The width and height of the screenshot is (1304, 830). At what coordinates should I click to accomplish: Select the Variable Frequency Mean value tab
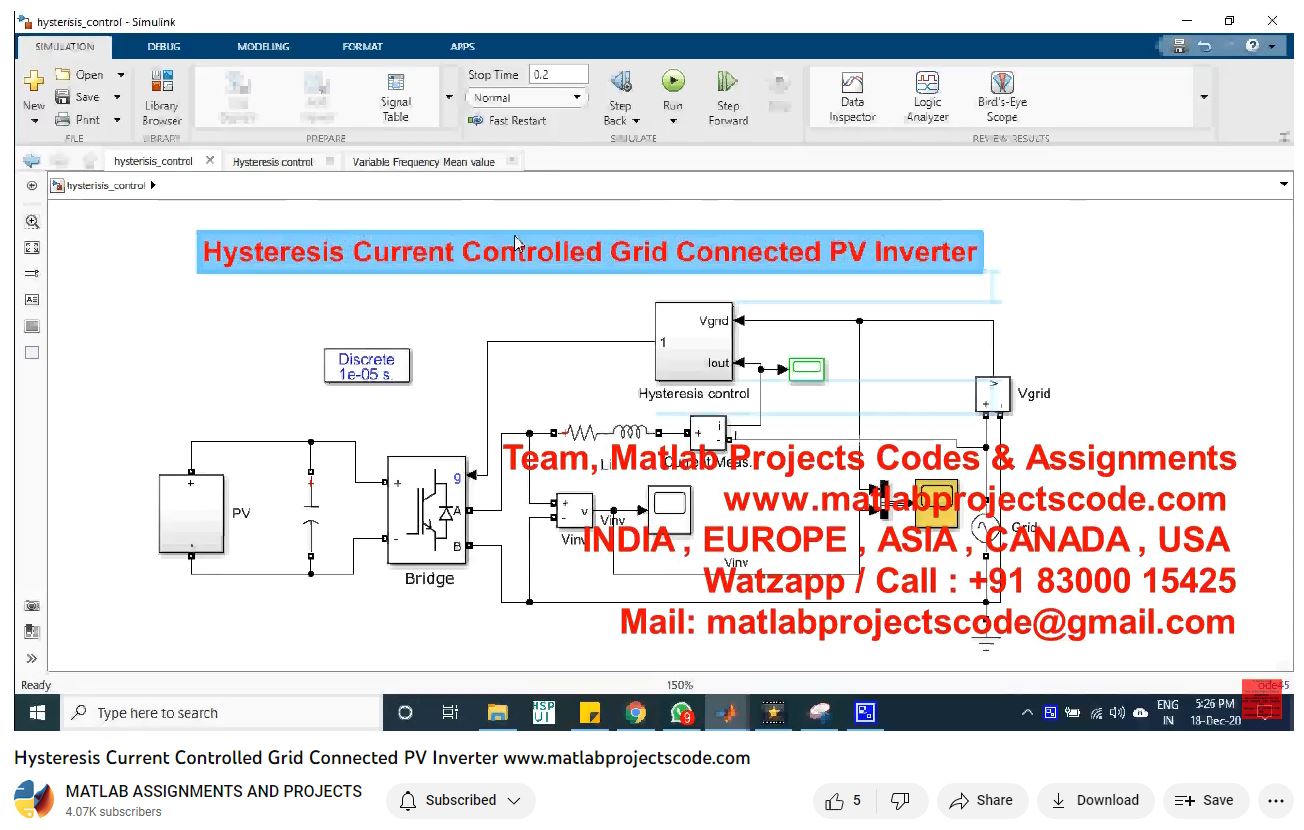click(x=423, y=162)
